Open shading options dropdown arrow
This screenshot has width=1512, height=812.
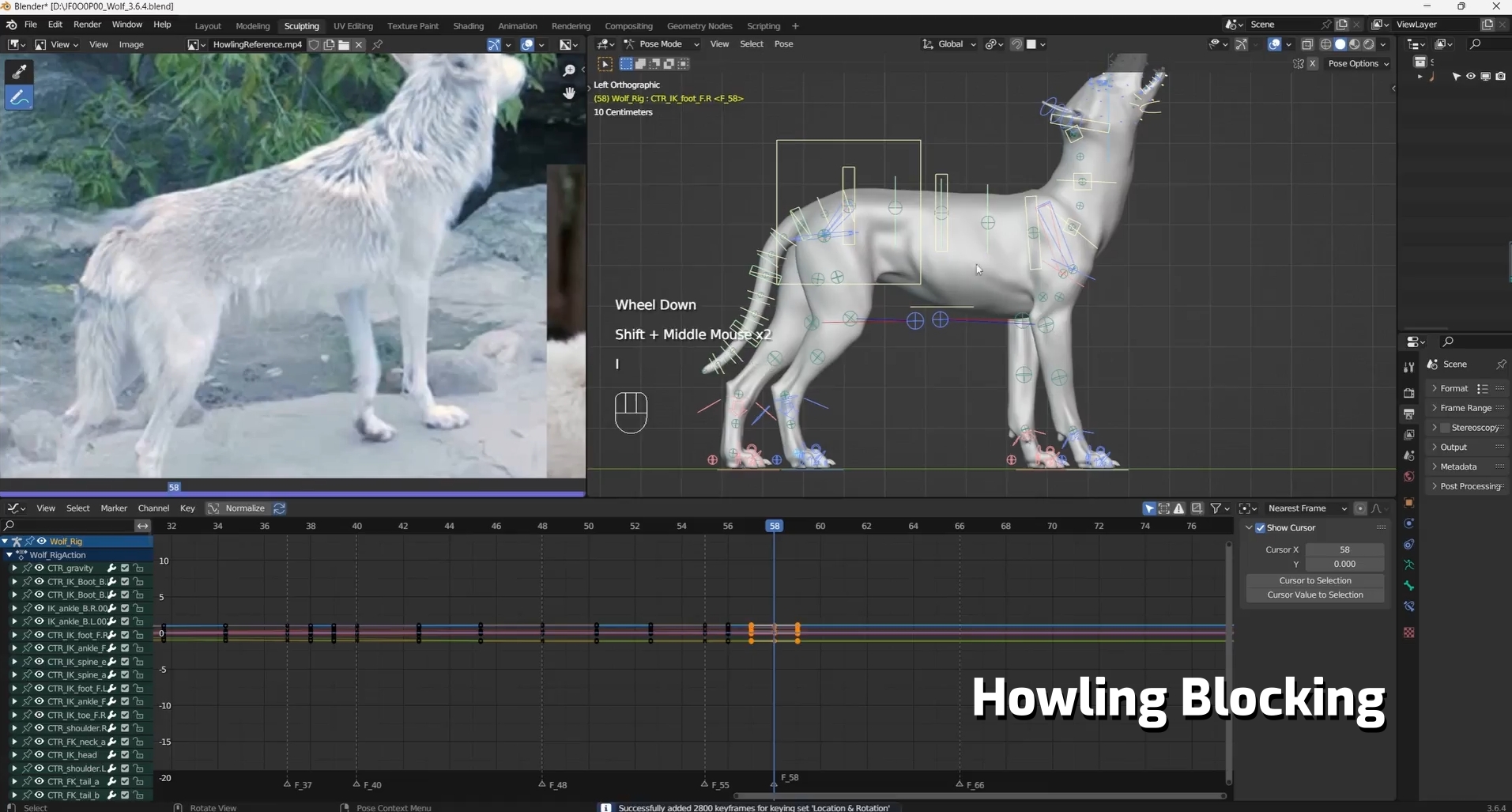tap(1383, 44)
